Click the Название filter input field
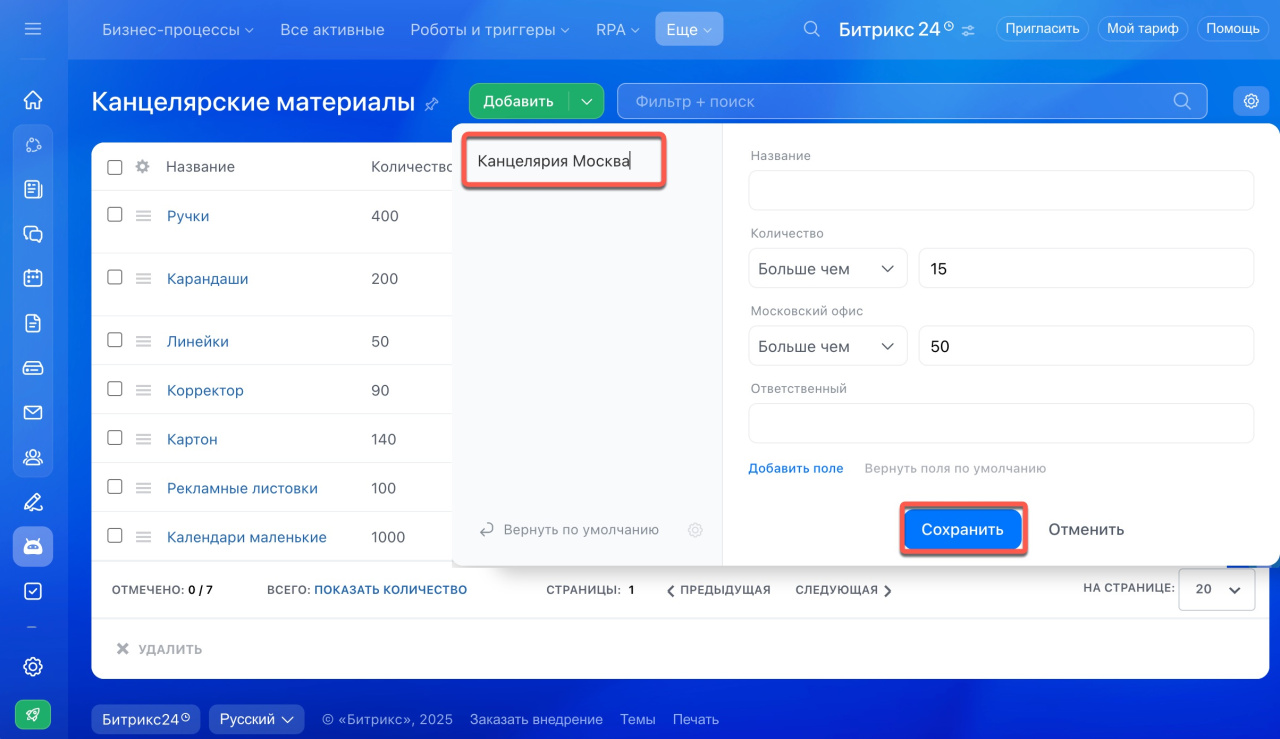The width and height of the screenshot is (1280, 739). click(x=1001, y=190)
